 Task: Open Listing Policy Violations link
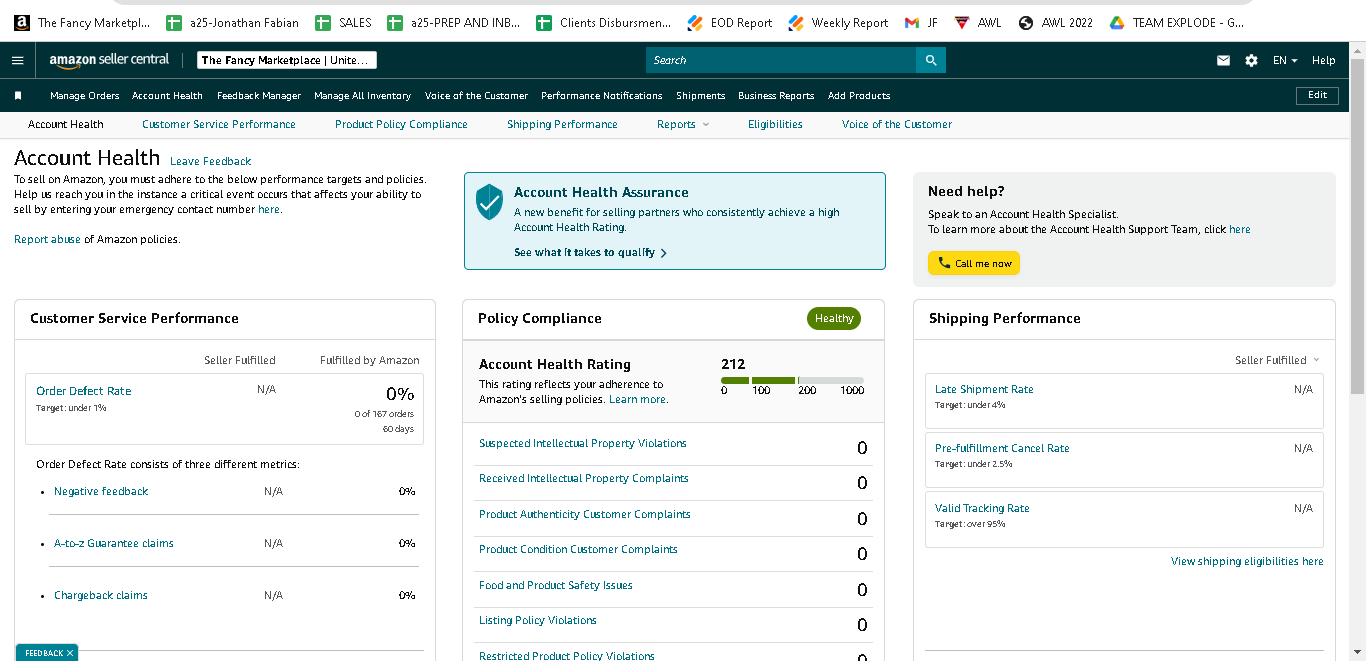[538, 620]
